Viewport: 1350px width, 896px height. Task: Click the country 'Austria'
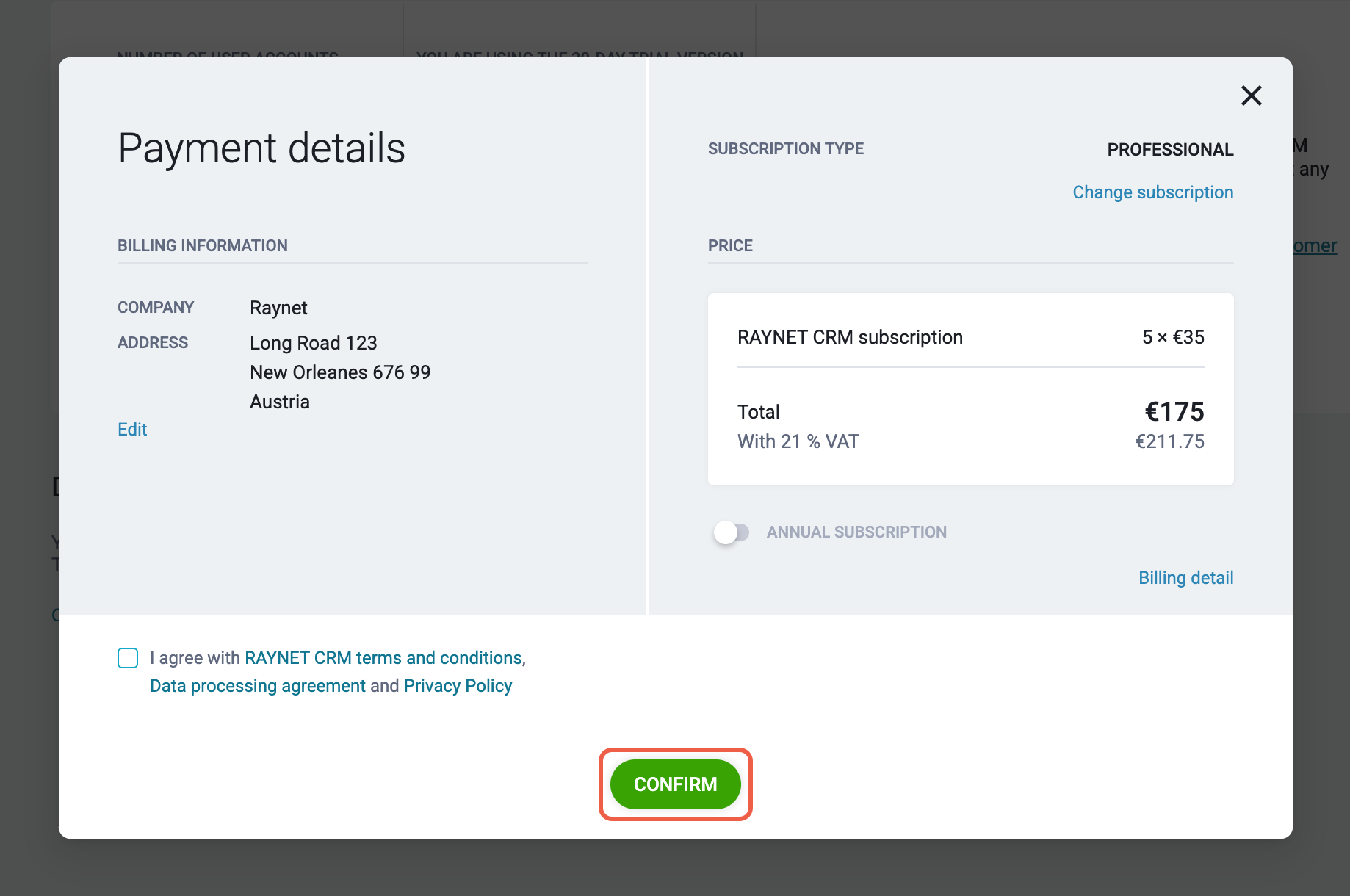point(280,402)
